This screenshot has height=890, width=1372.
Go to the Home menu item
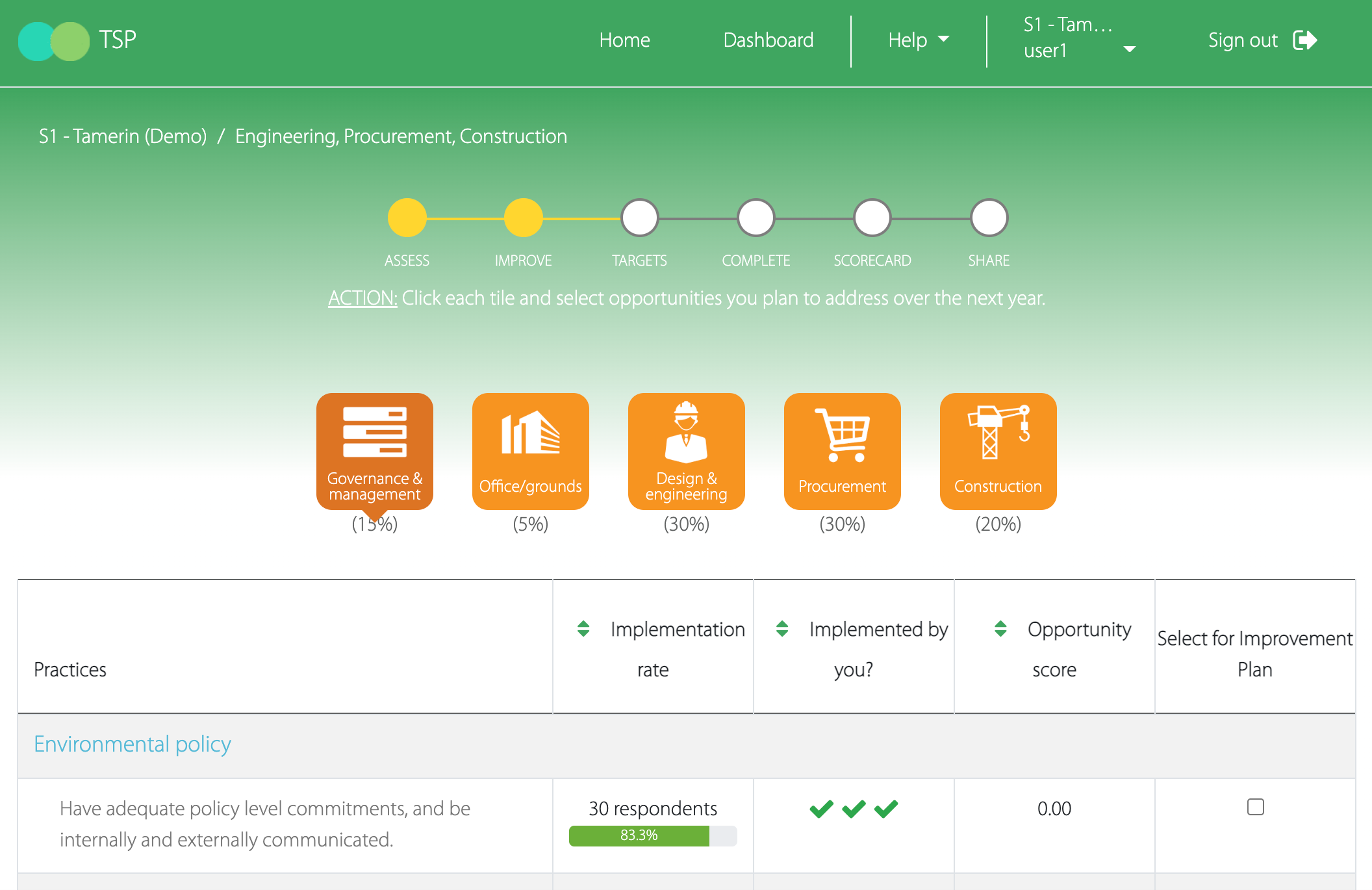[624, 40]
